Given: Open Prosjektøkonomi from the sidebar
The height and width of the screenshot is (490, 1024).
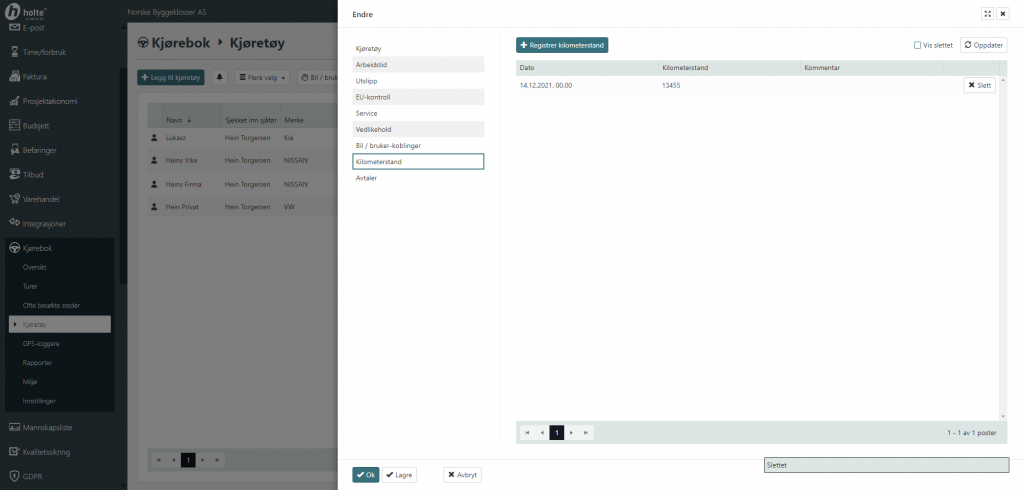Looking at the screenshot, I should [x=50, y=101].
